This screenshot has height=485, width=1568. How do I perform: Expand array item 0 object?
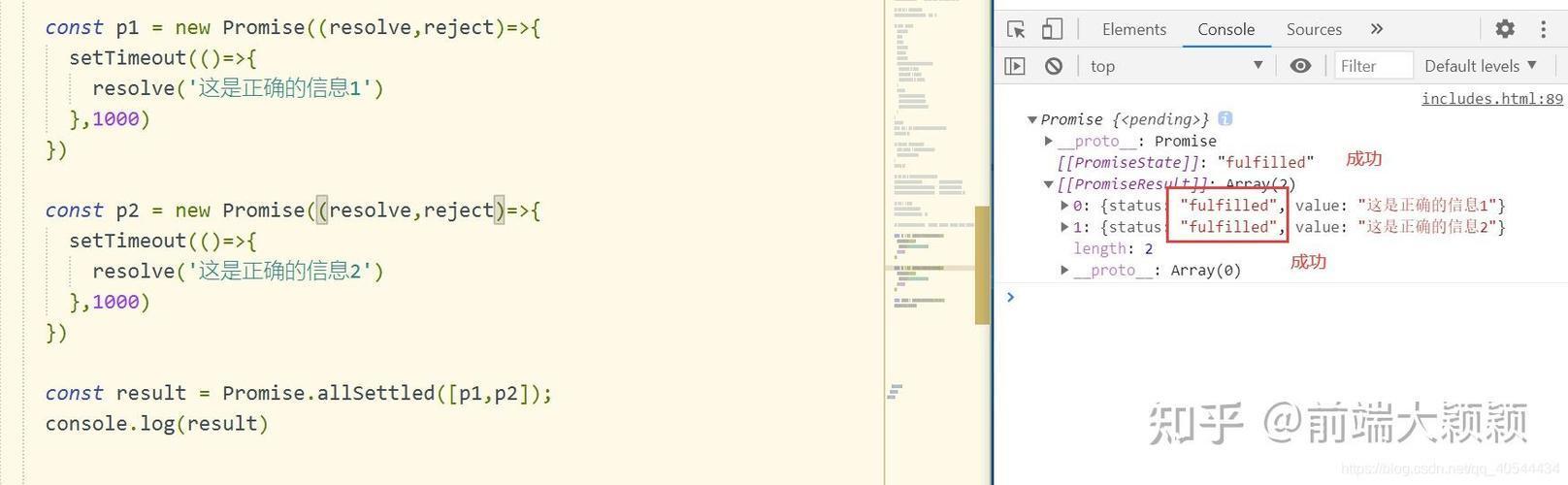pyautogui.click(x=1064, y=206)
